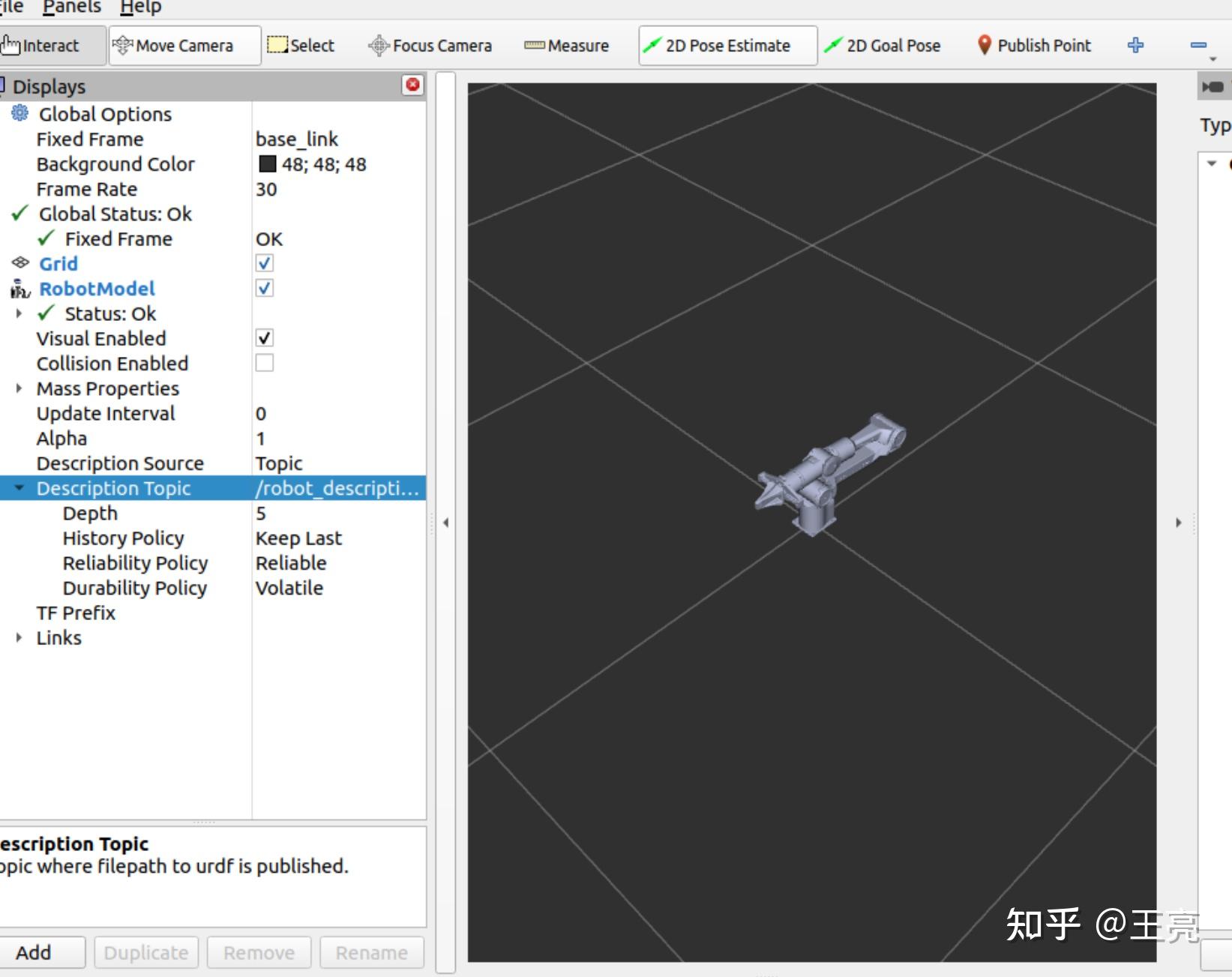Image resolution: width=1232 pixels, height=977 pixels.
Task: Click the blue minus remove-tool icon
Action: pyautogui.click(x=1198, y=46)
